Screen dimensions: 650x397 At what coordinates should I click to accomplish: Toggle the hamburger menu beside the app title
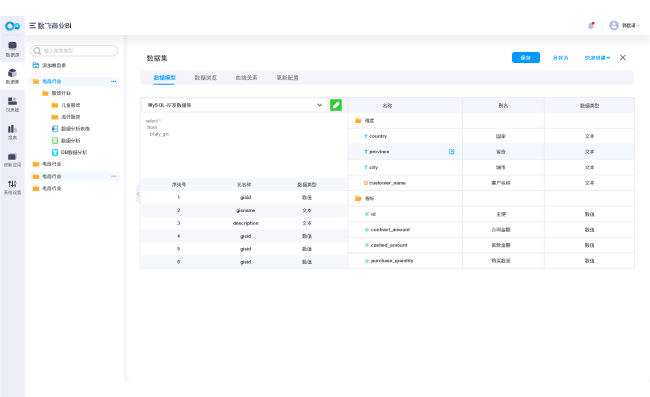(x=32, y=26)
